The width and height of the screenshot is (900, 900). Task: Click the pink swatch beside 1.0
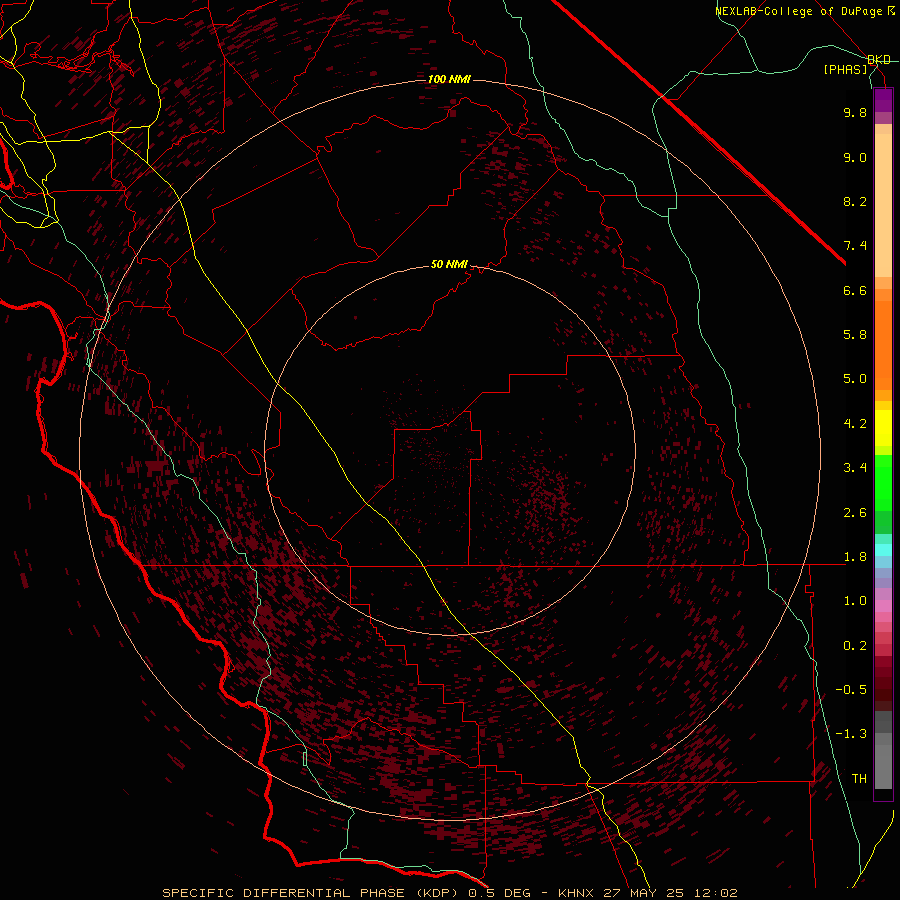883,606
